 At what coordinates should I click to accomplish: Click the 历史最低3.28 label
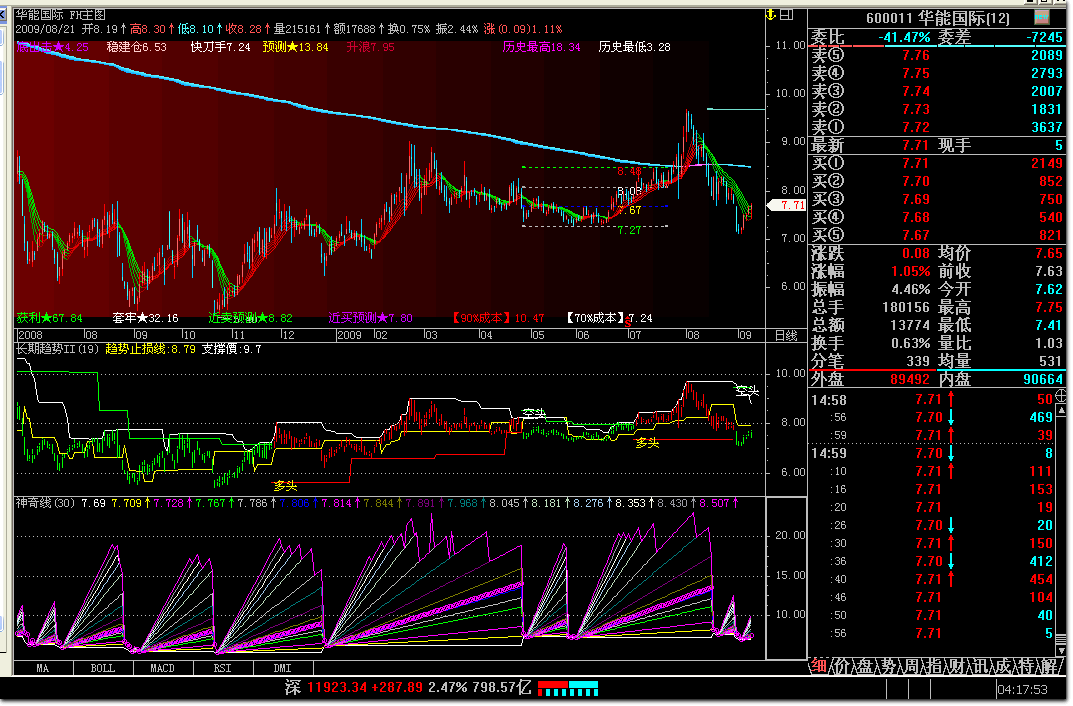tap(634, 47)
